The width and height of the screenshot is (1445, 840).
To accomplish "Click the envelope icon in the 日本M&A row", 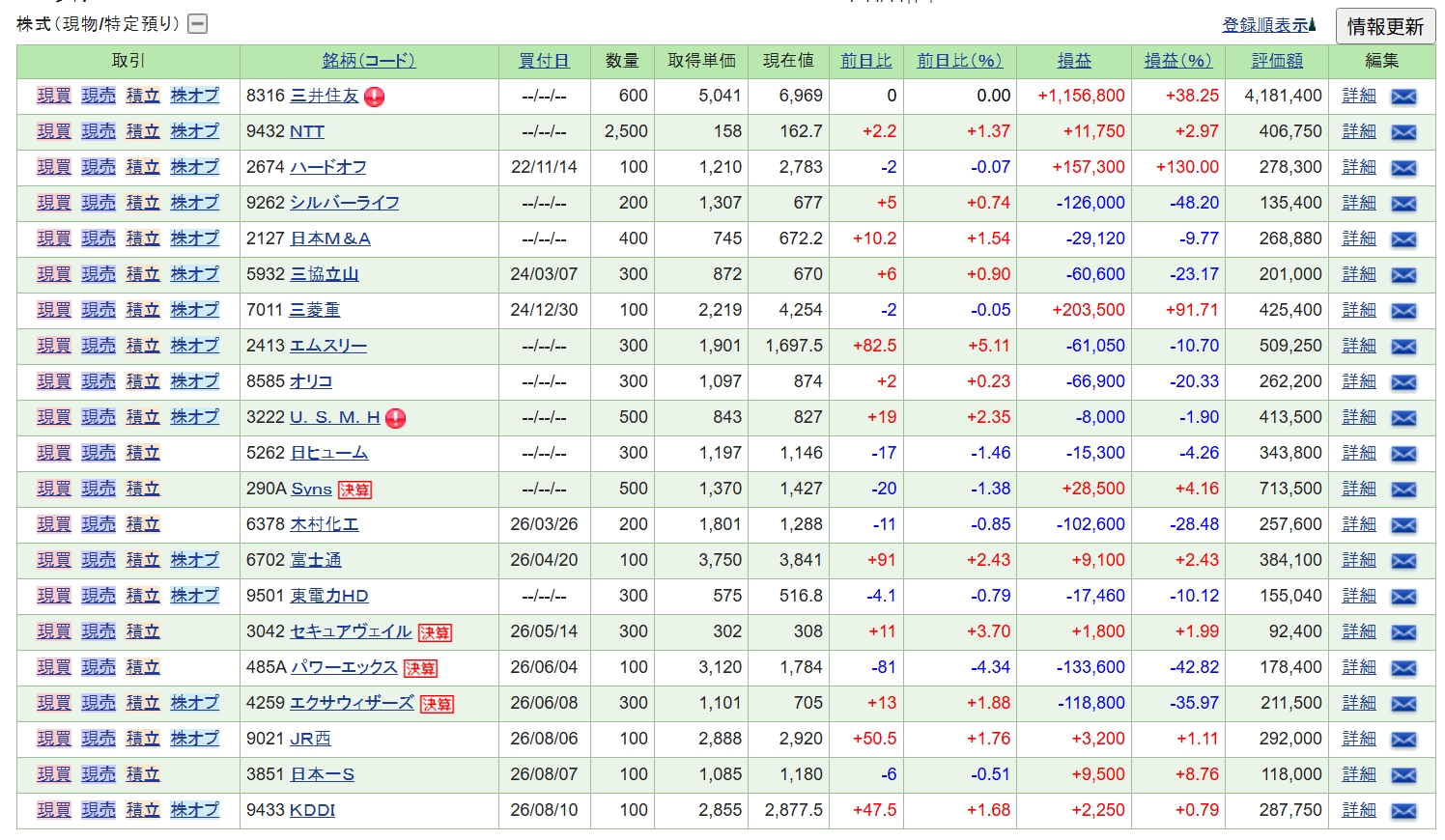I will pyautogui.click(x=1403, y=239).
